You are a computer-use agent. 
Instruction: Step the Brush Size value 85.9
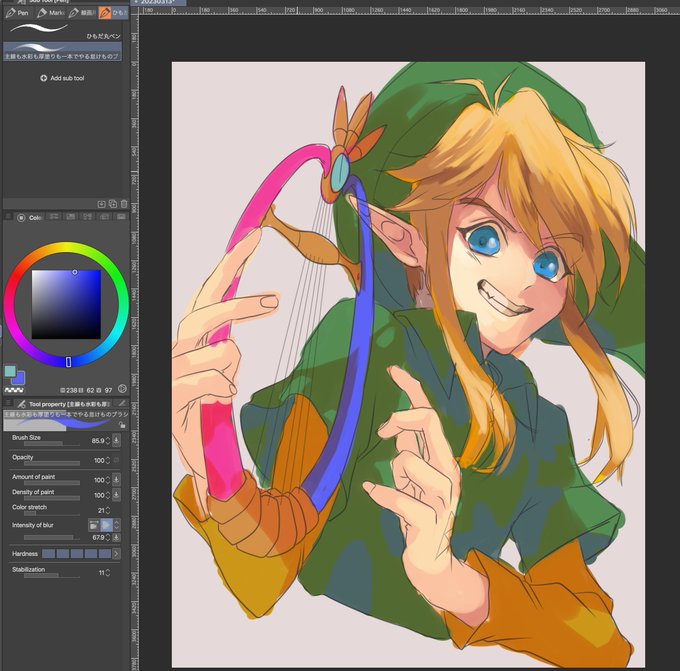[x=108, y=441]
